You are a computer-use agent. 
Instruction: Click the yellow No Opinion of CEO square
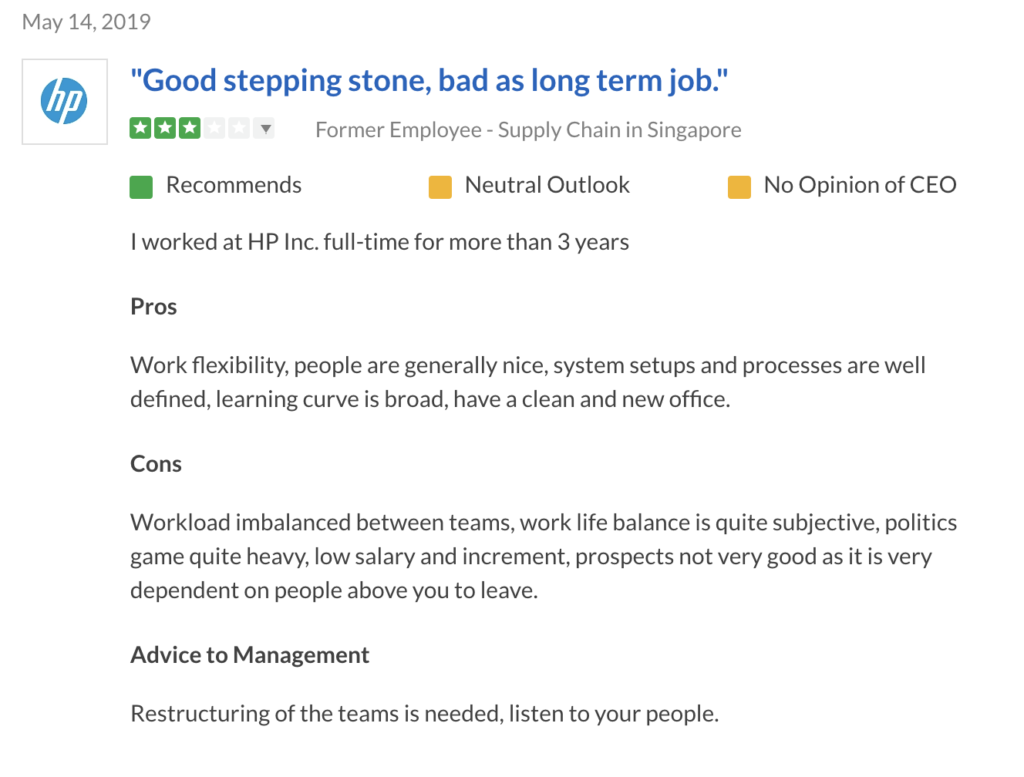click(739, 186)
